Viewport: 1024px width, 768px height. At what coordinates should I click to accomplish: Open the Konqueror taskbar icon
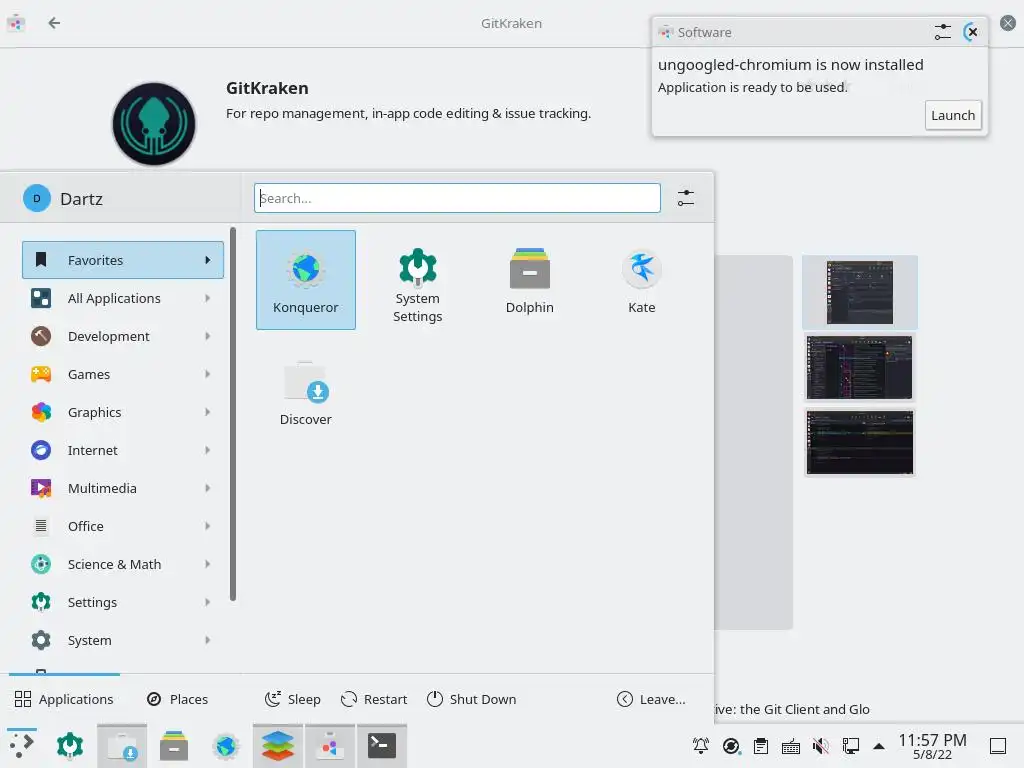pyautogui.click(x=226, y=745)
